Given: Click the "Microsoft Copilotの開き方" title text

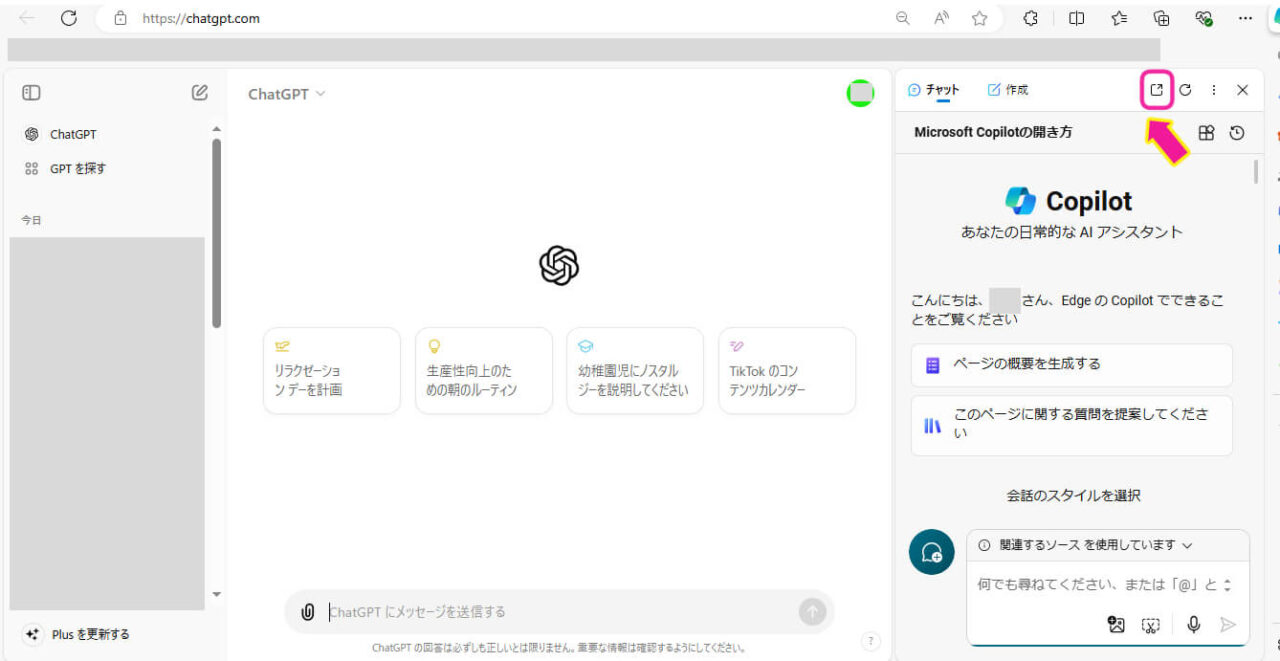Looking at the screenshot, I should click(x=993, y=133).
